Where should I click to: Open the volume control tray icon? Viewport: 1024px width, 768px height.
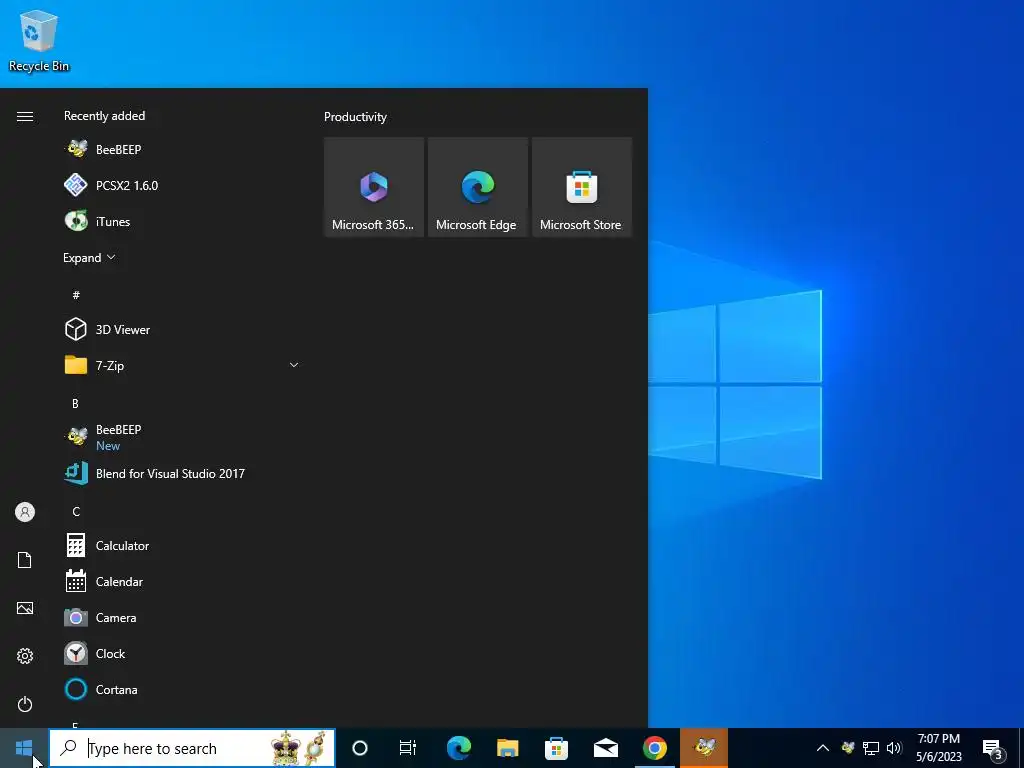[894, 748]
